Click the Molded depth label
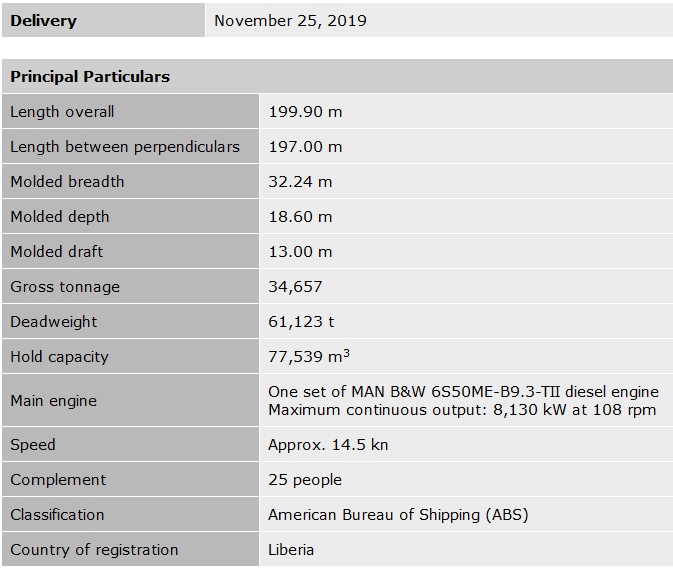673x568 pixels. click(x=60, y=217)
